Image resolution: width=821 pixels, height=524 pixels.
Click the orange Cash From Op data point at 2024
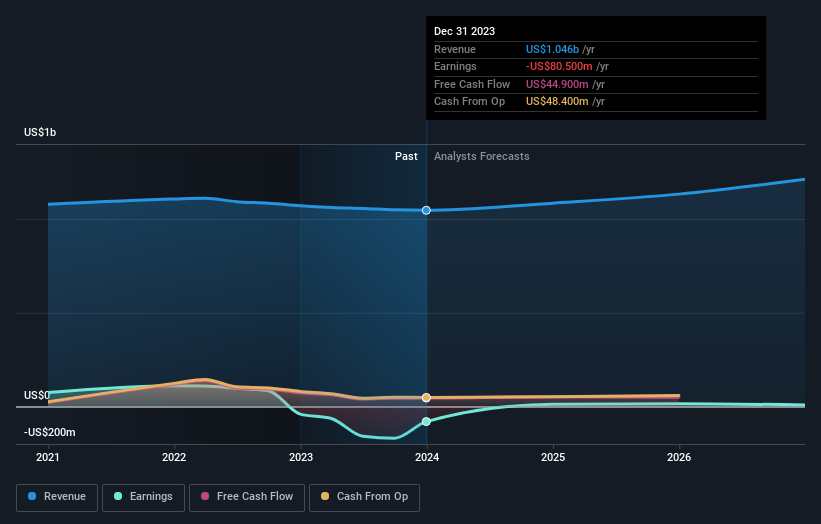pos(426,398)
